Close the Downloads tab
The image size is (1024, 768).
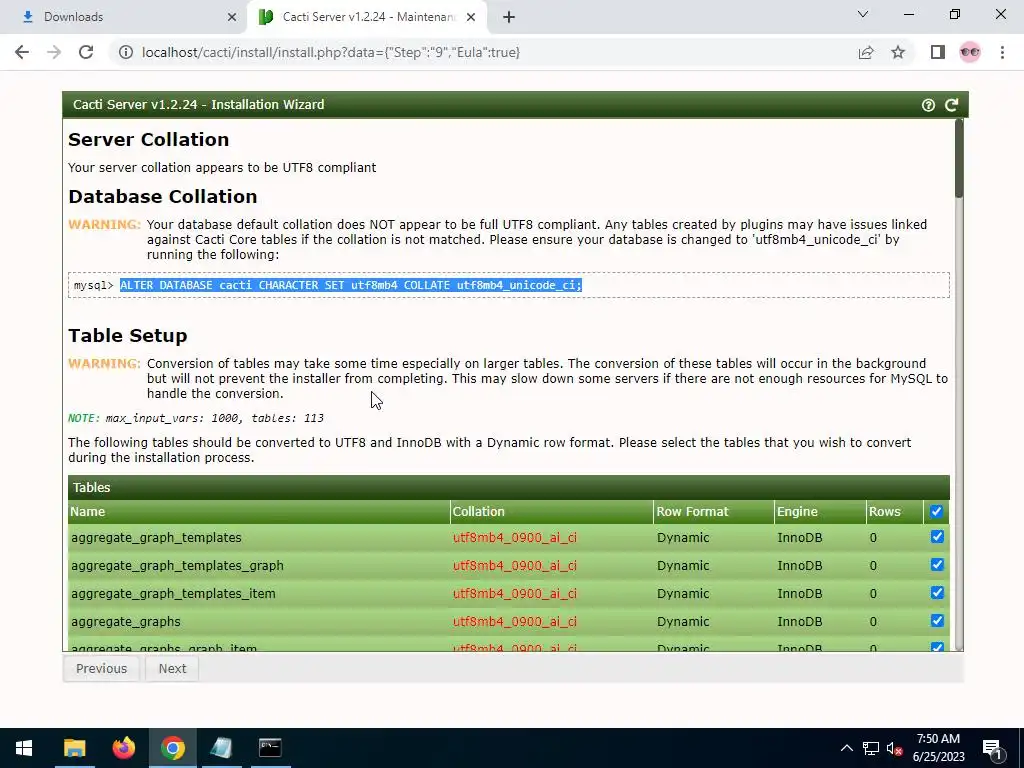pos(232,17)
